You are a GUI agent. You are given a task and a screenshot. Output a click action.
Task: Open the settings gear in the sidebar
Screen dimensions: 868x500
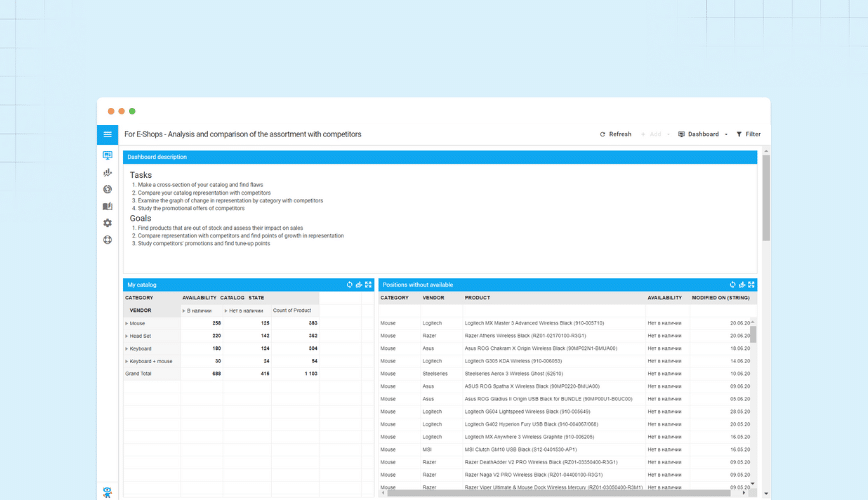(108, 223)
